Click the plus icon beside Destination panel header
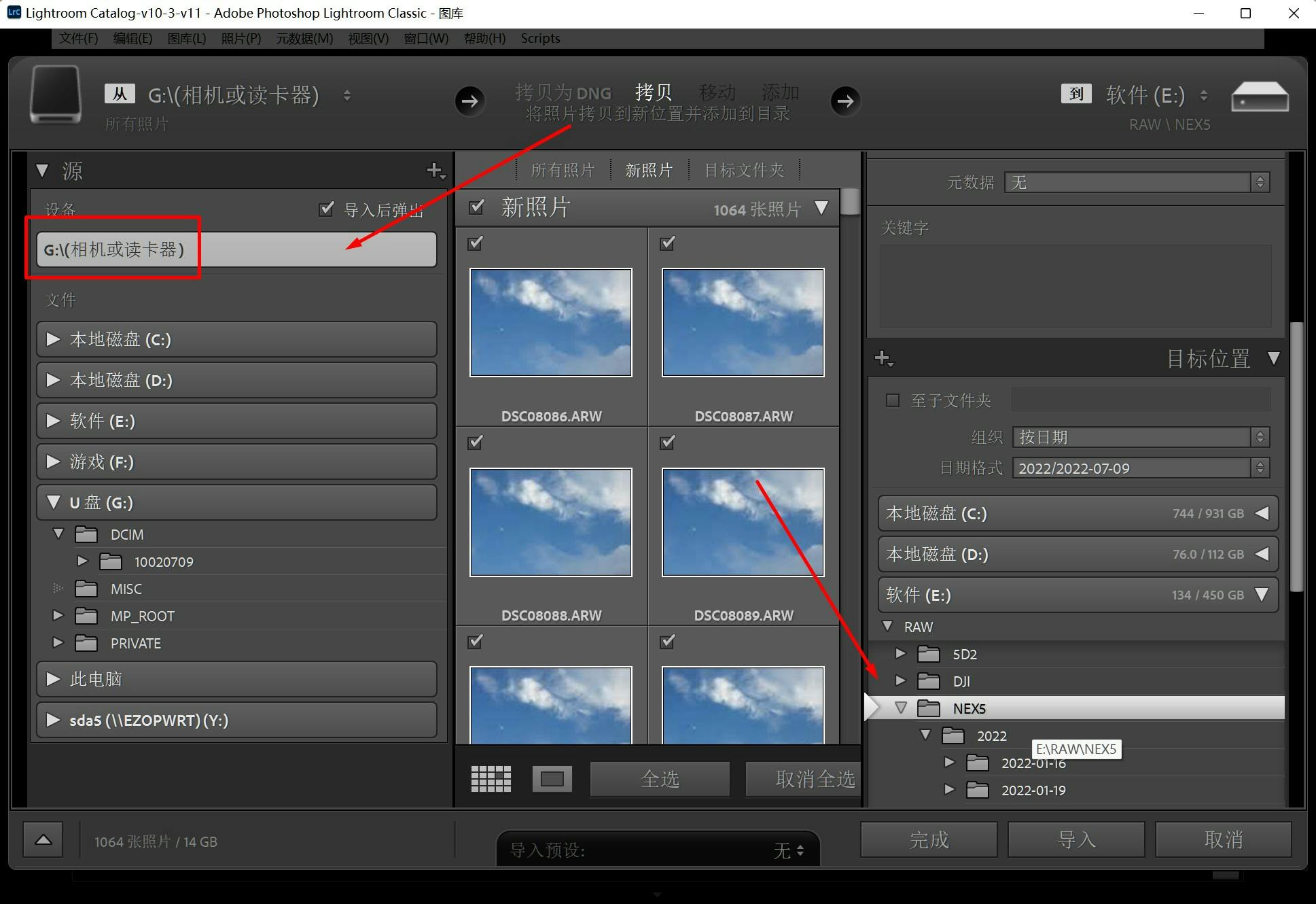The image size is (1316, 904). 883,358
